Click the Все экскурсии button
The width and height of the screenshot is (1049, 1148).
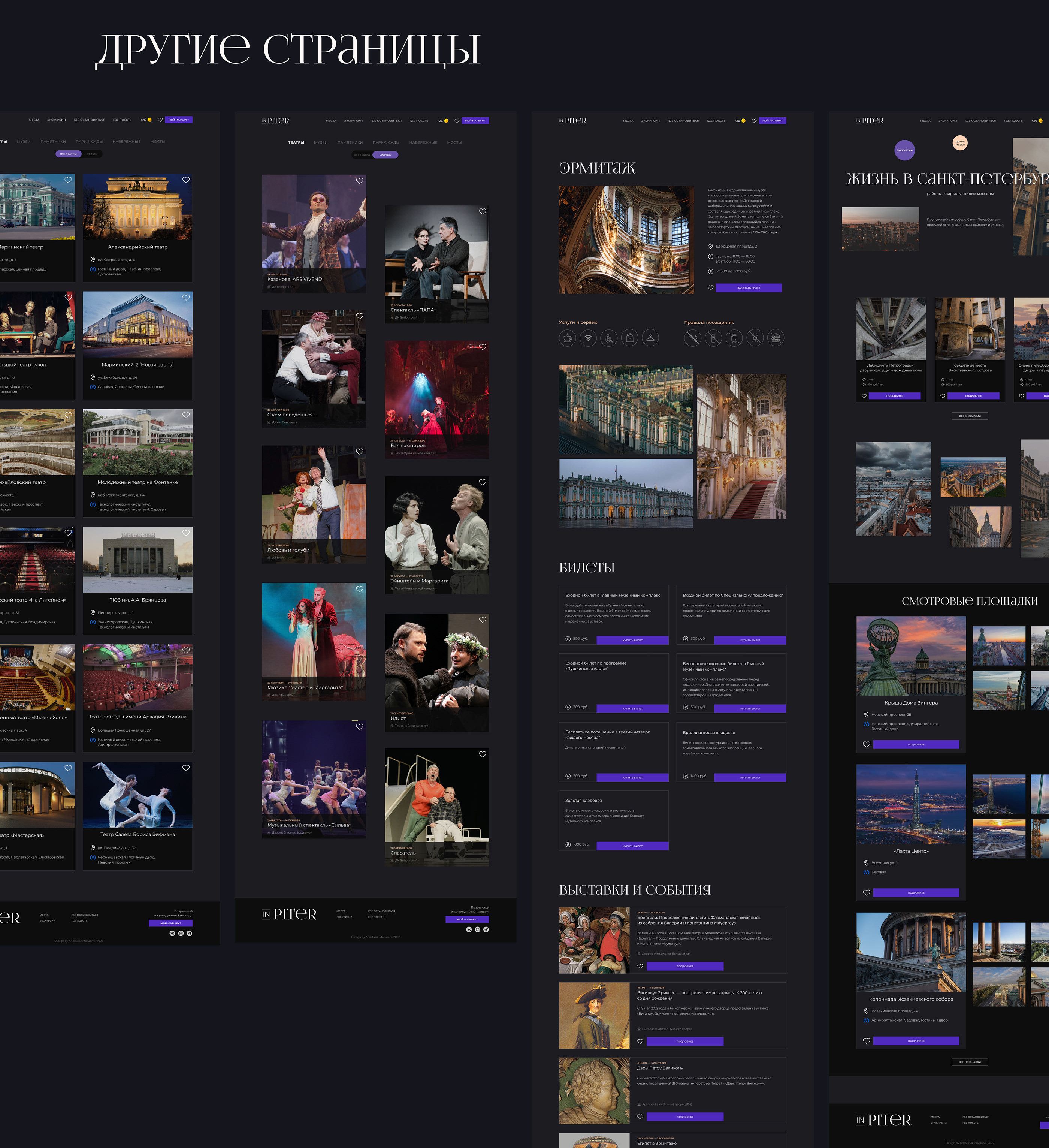tap(969, 416)
